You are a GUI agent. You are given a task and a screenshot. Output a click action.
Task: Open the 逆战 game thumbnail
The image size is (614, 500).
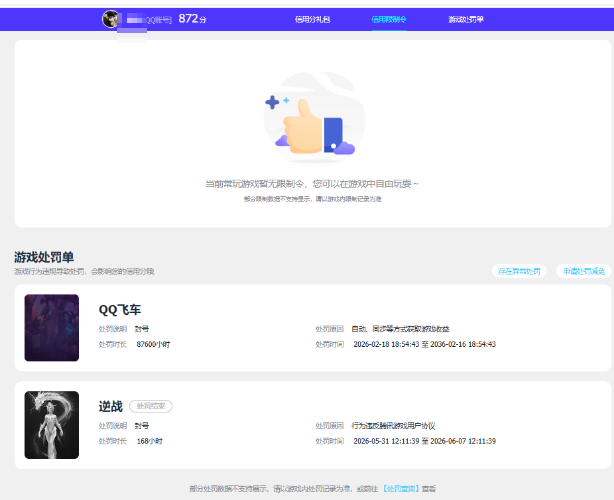click(x=52, y=425)
